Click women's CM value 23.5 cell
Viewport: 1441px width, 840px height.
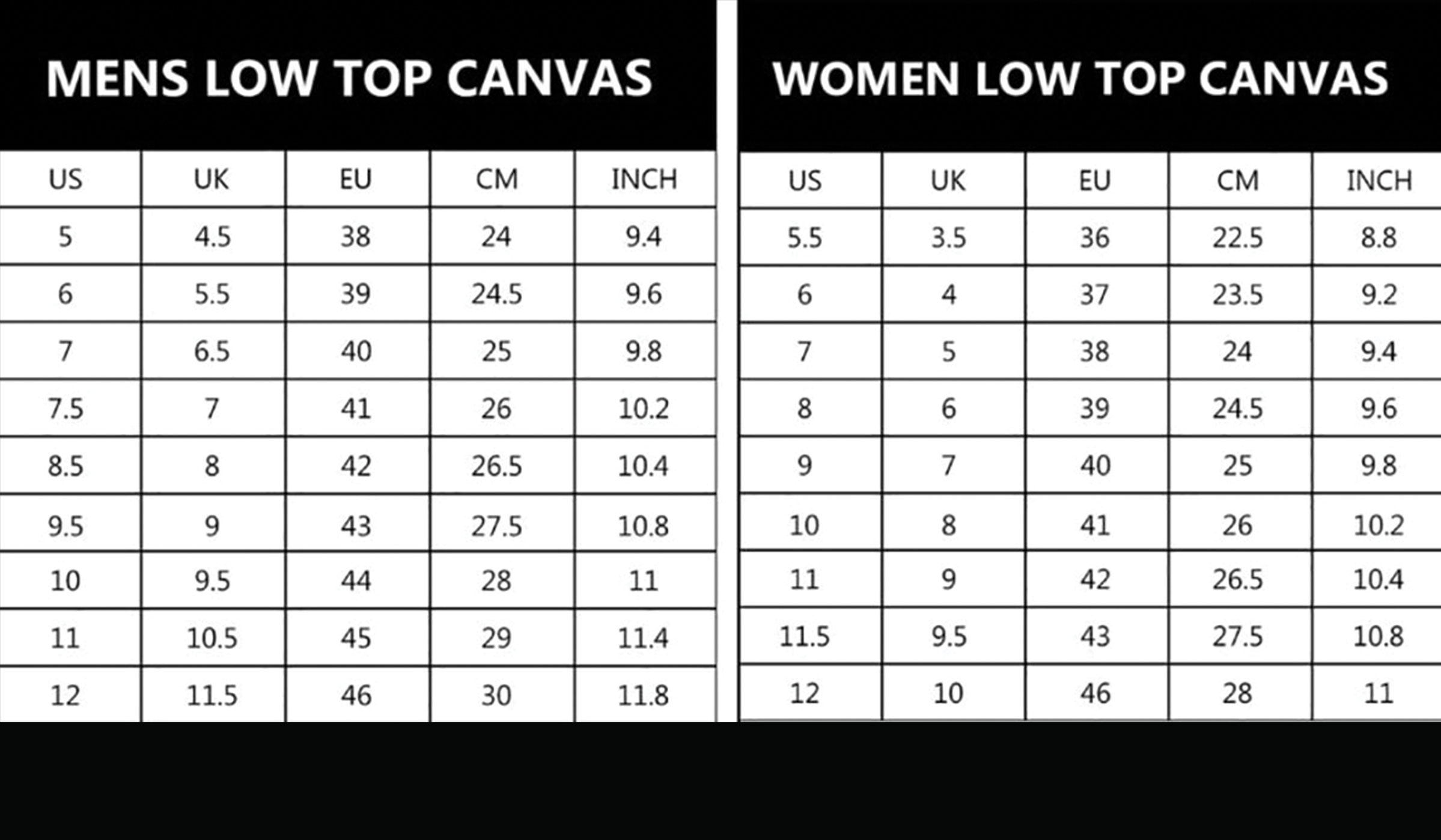1240,294
